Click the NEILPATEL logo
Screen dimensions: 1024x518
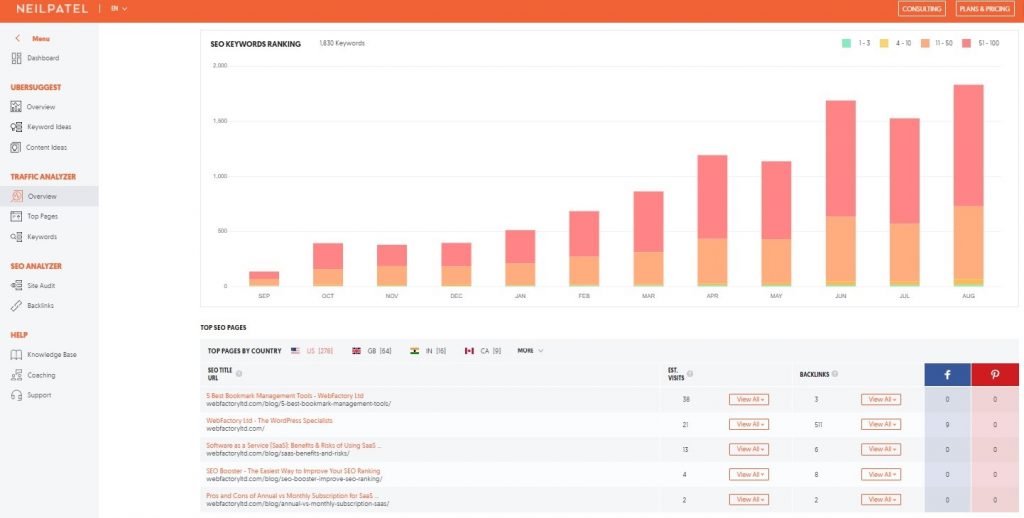coord(53,8)
